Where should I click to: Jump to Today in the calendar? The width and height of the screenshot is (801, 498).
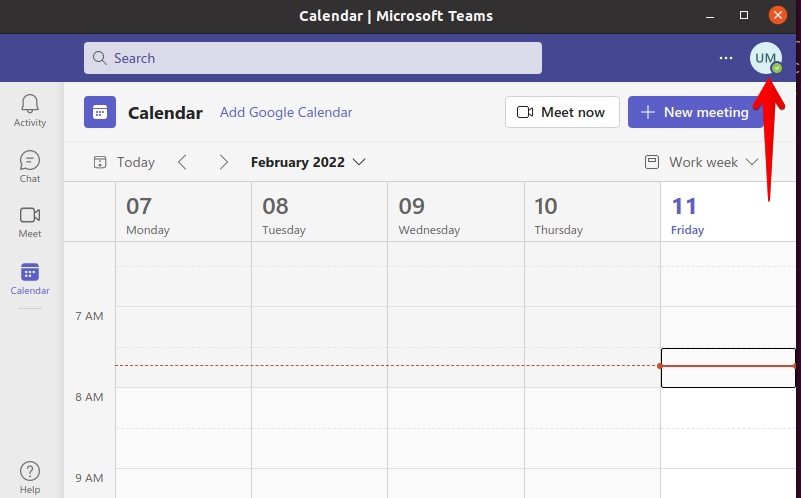(124, 162)
